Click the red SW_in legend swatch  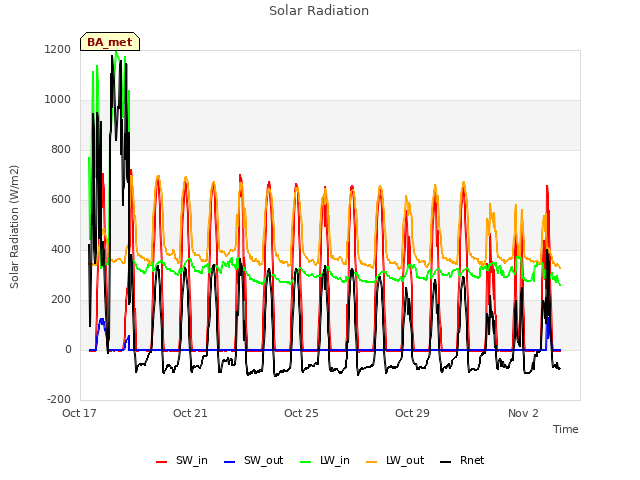pos(162,462)
